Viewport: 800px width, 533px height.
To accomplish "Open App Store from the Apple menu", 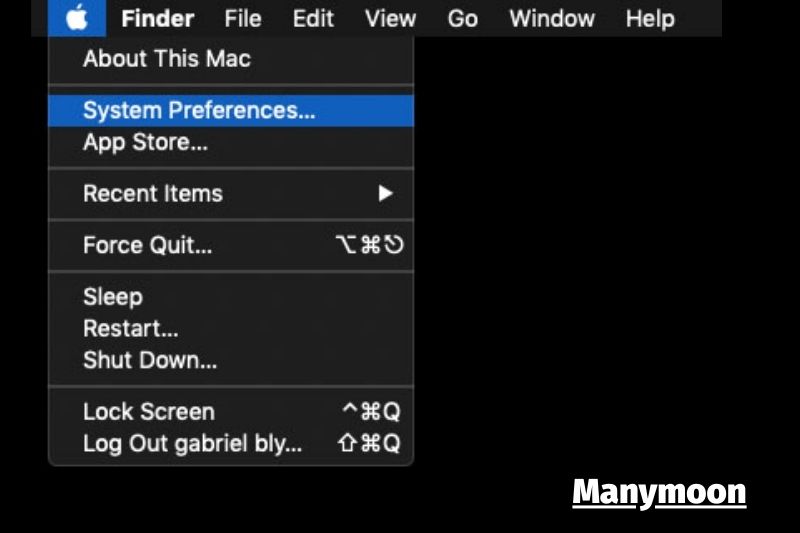I will coord(231,142).
